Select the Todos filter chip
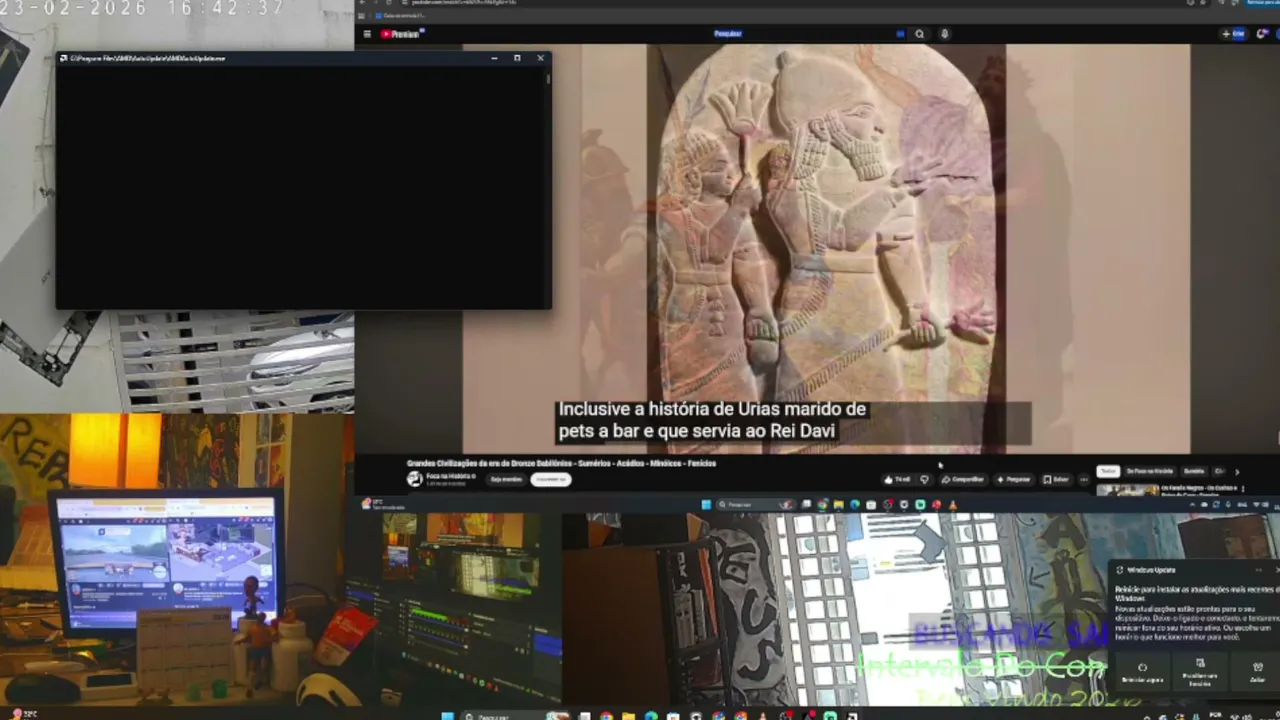The height and width of the screenshot is (720, 1280). coord(1108,471)
